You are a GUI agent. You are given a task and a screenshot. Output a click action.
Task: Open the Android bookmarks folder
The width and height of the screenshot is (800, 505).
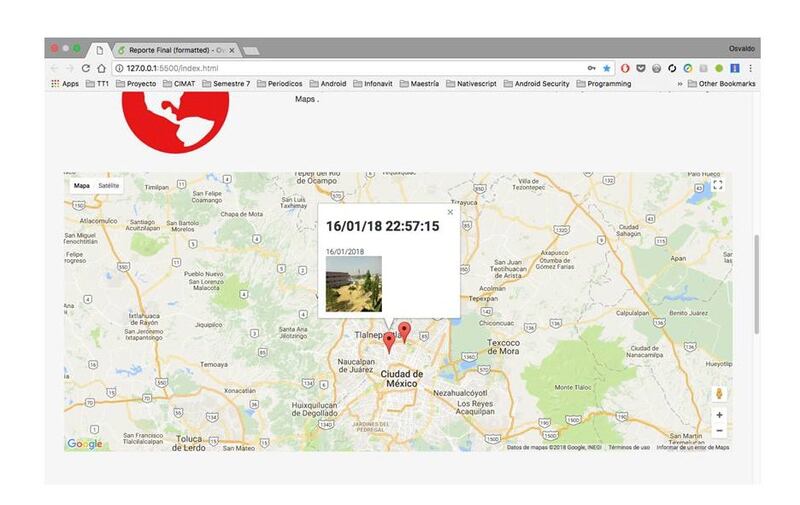point(328,84)
